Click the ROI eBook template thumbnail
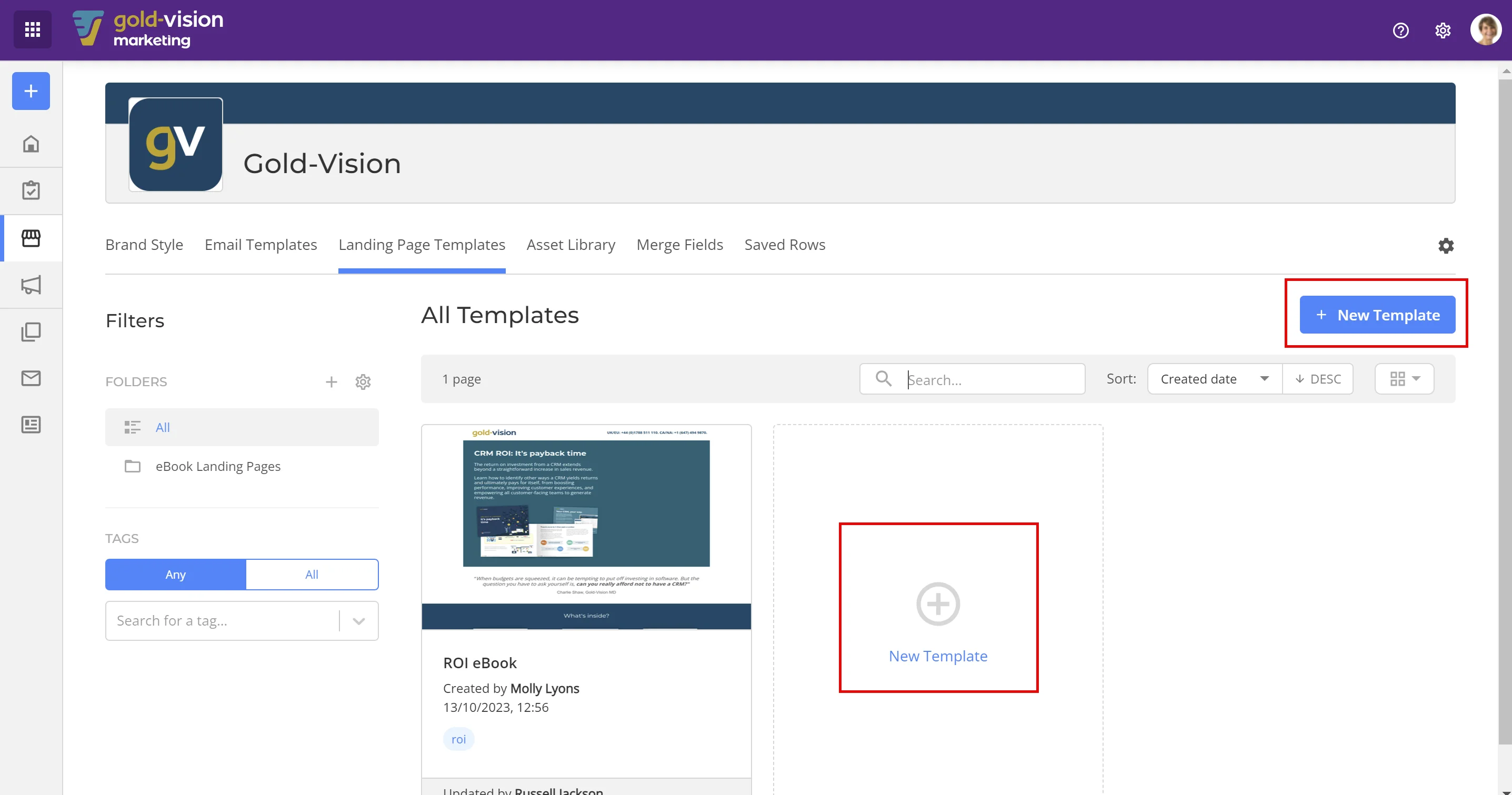 click(x=586, y=528)
